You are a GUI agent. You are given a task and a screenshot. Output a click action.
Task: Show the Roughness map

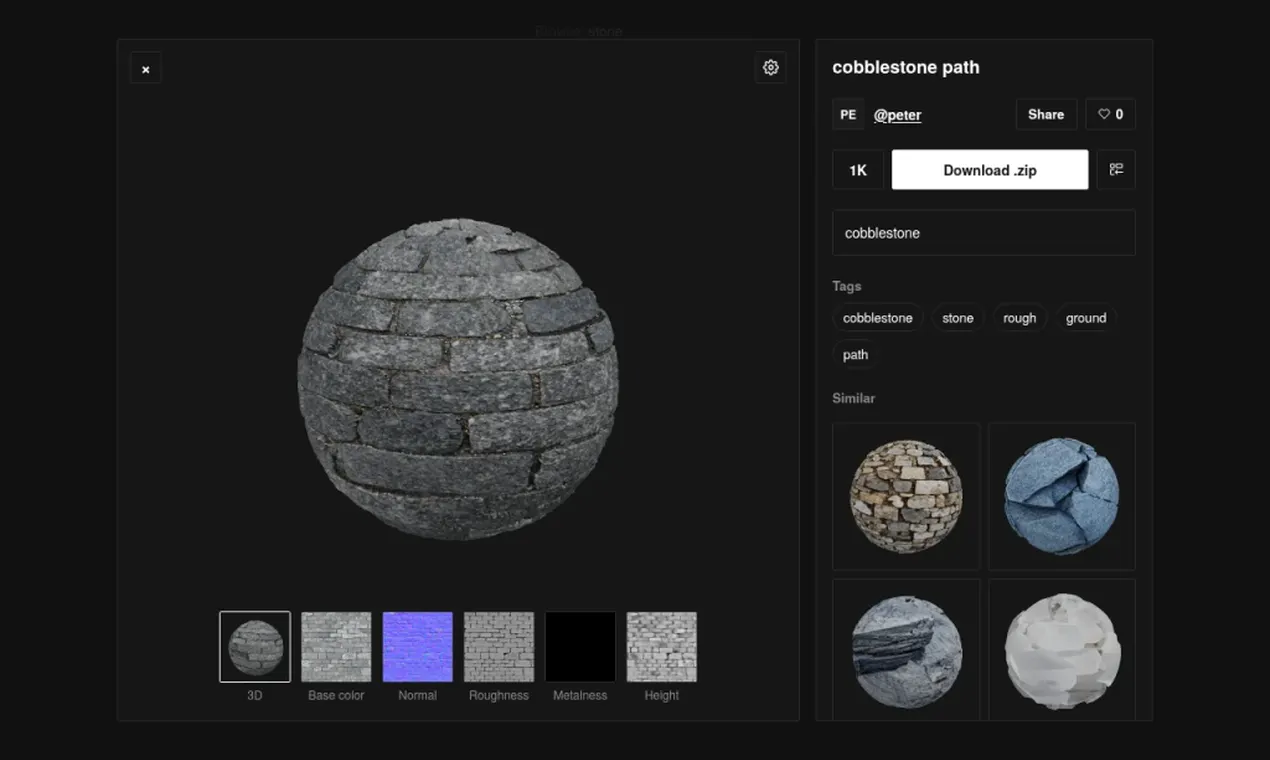click(x=499, y=647)
